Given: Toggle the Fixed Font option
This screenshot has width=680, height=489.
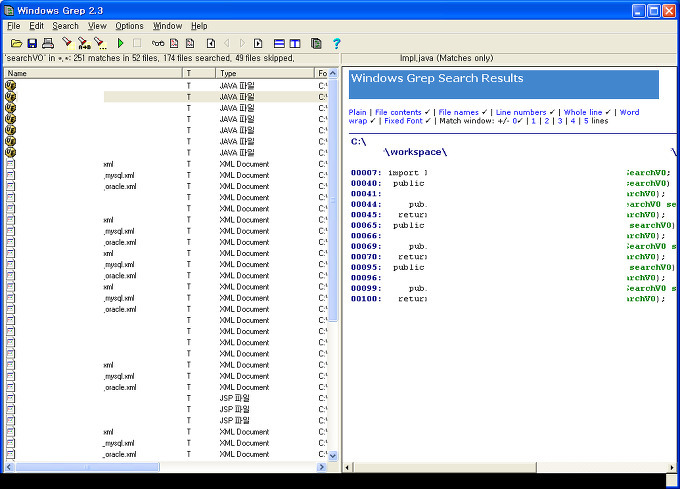Looking at the screenshot, I should click(x=403, y=121).
